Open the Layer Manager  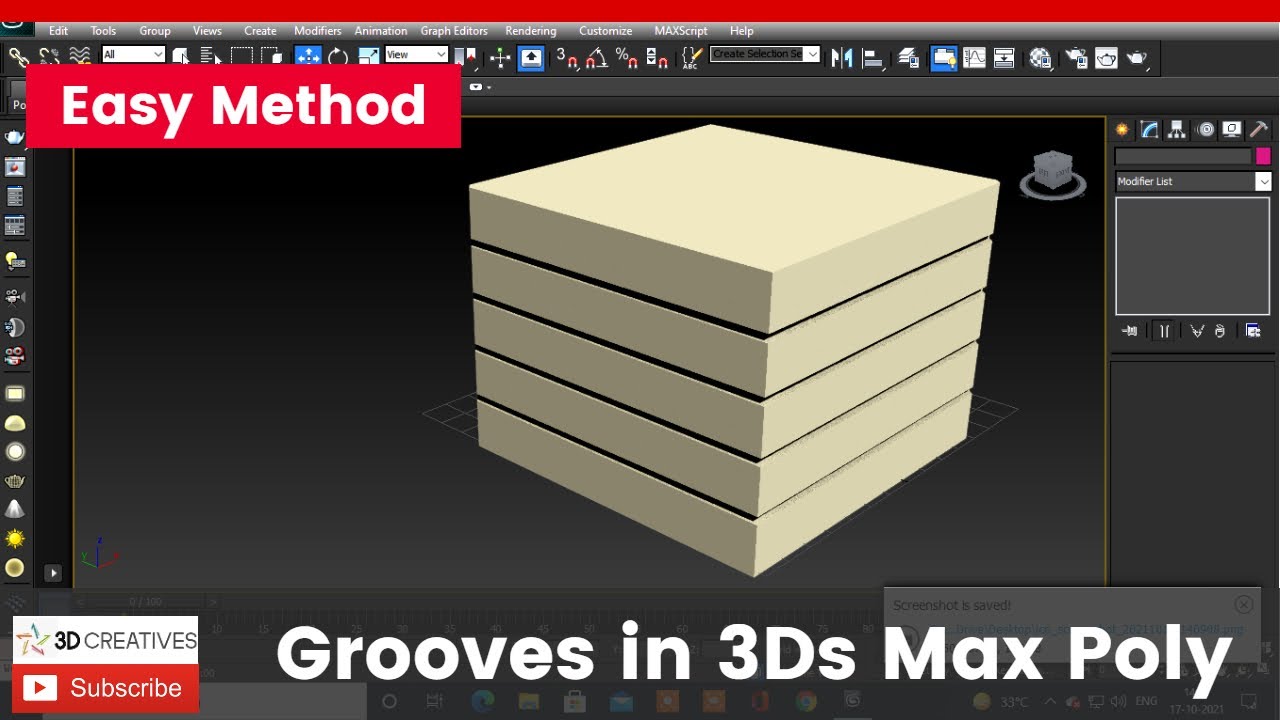click(908, 58)
